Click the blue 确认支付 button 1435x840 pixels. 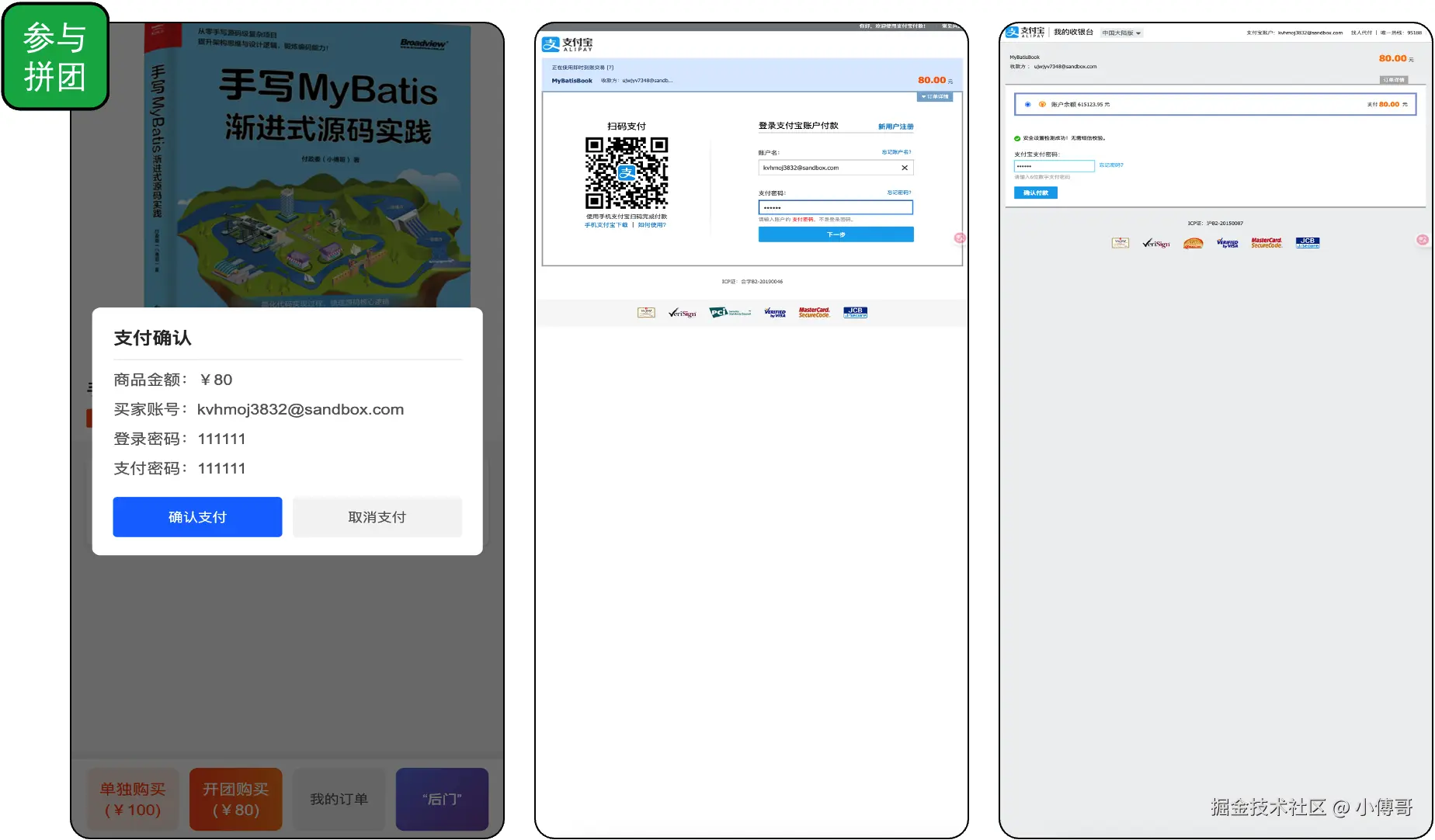click(x=197, y=517)
